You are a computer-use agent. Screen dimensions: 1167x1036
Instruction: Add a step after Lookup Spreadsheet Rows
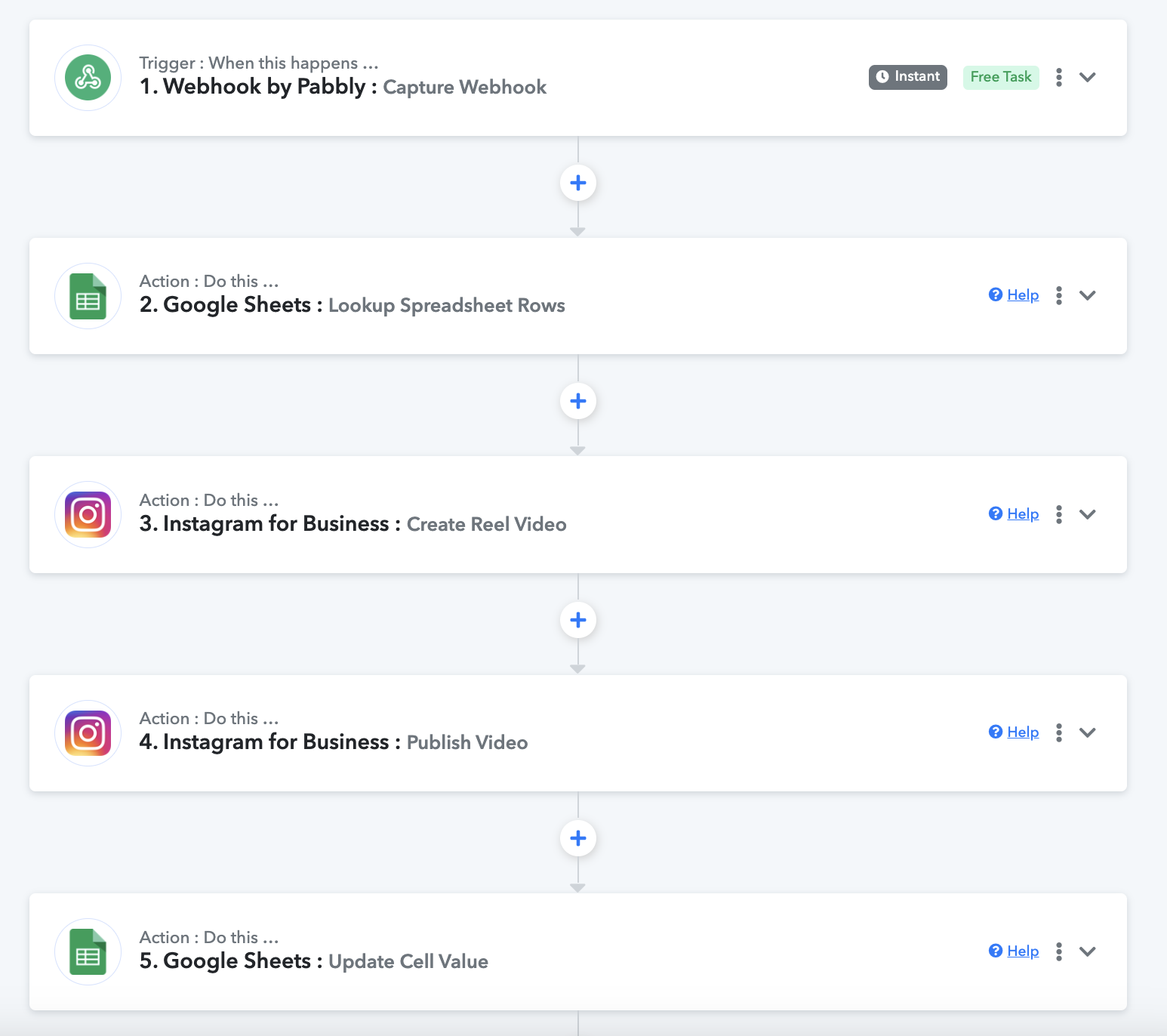coord(578,401)
